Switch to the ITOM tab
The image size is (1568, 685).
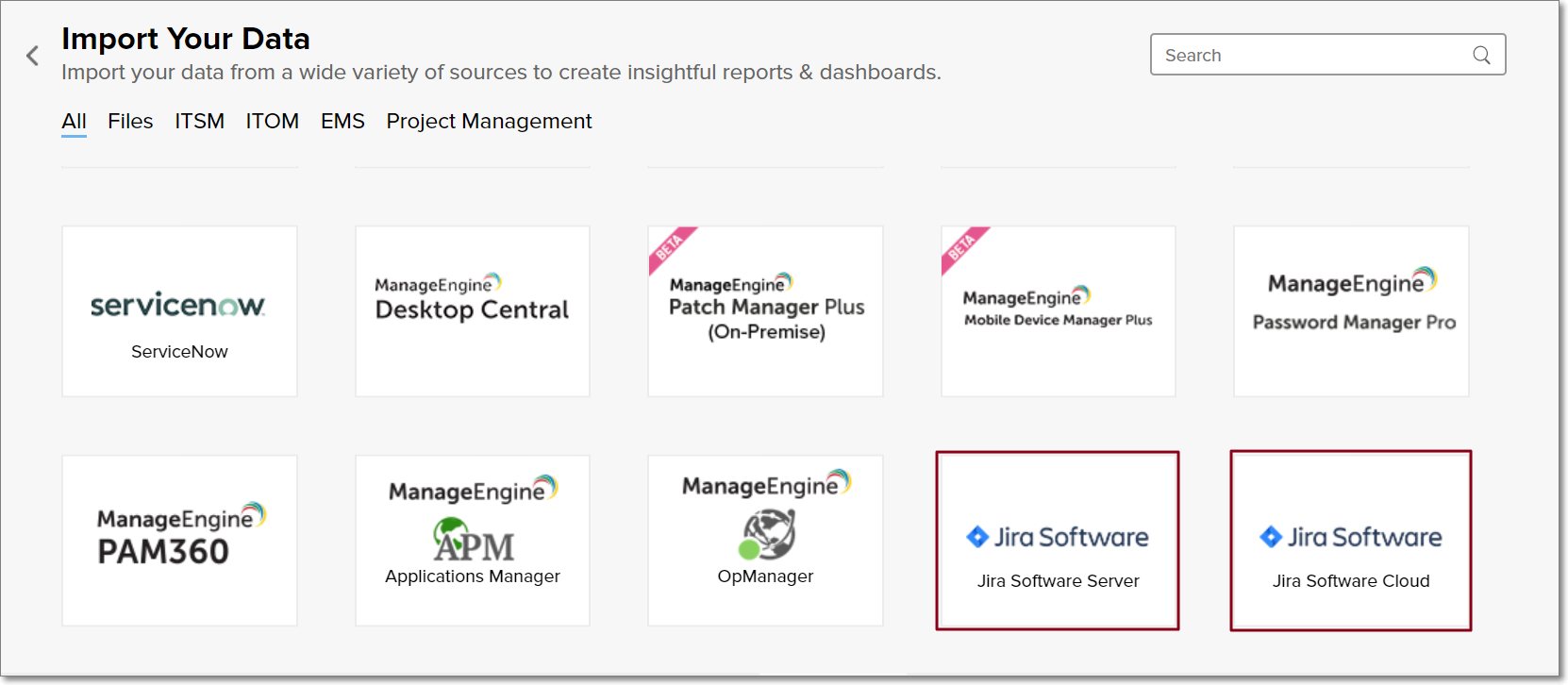click(x=272, y=122)
